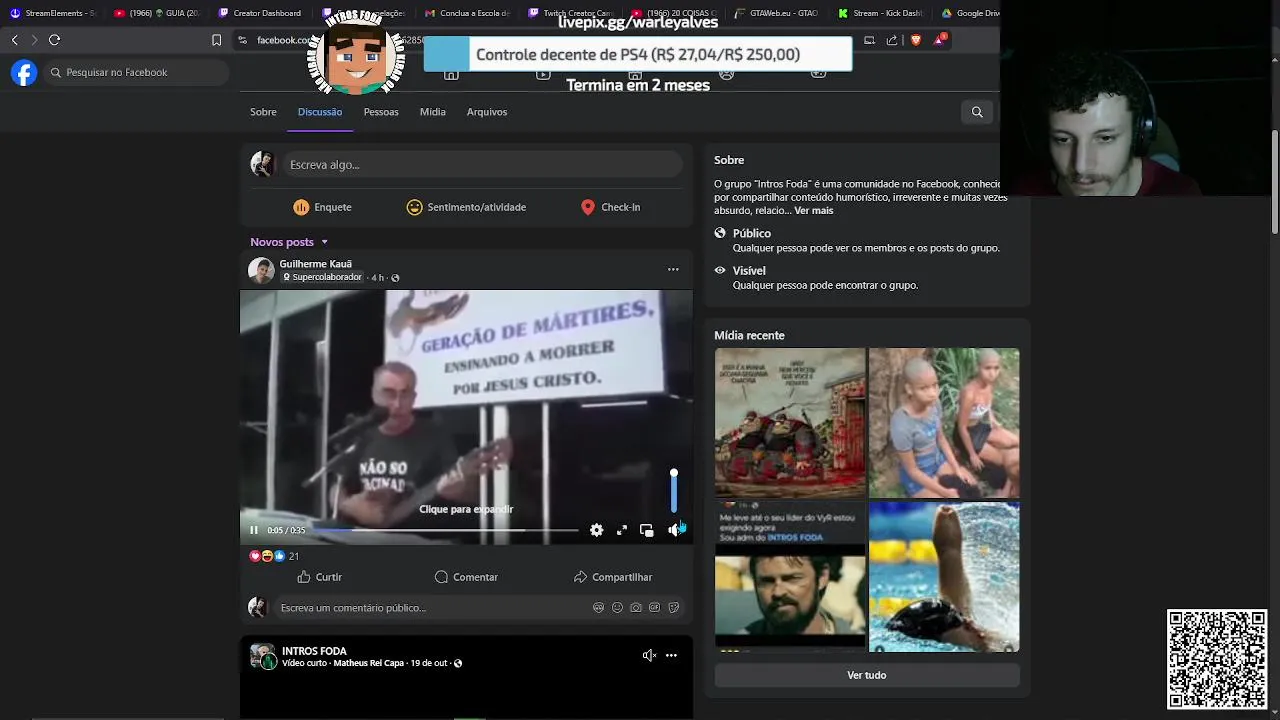
Task: Click the Facebook logo icon
Action: tap(24, 72)
